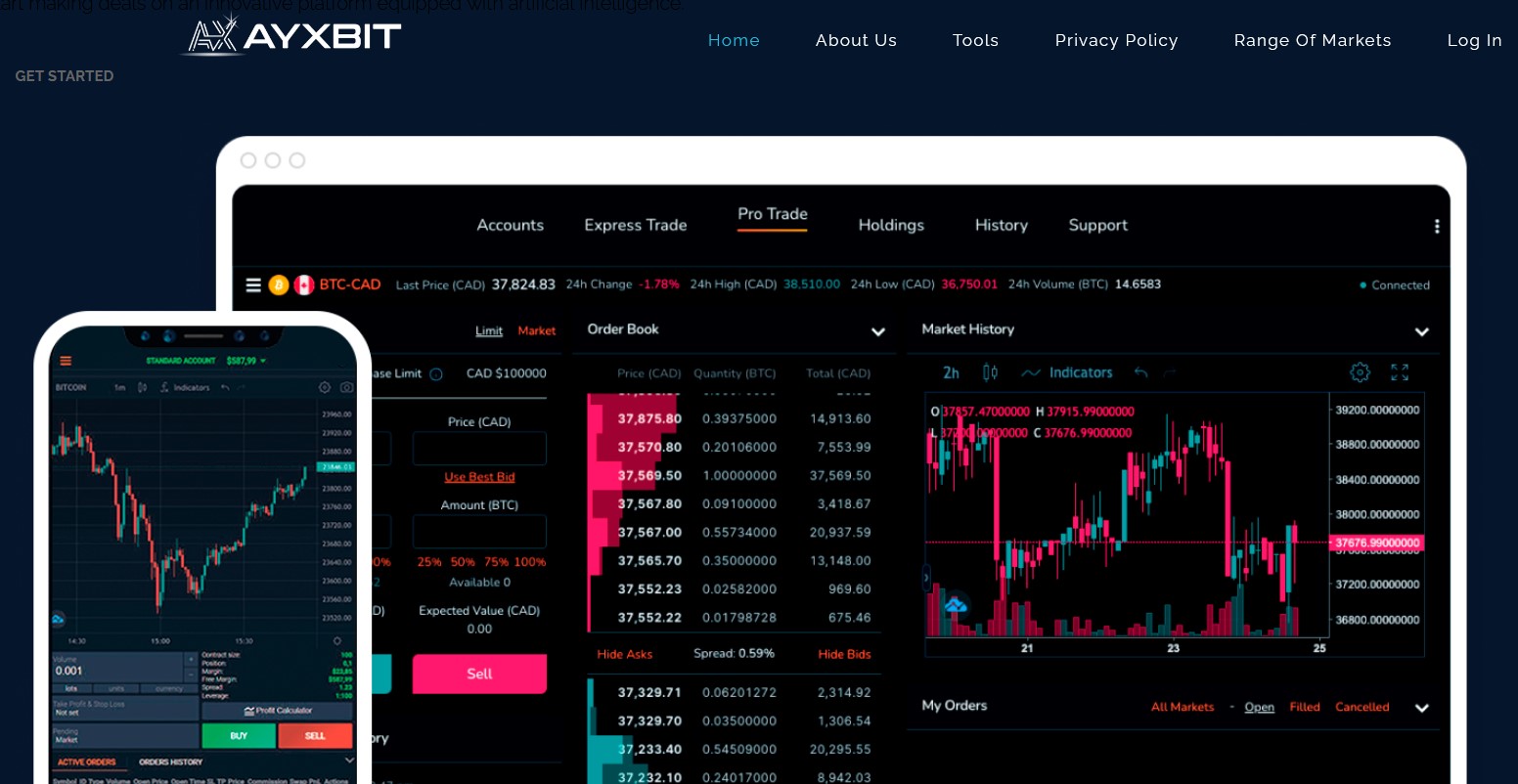Collapse the Market History panel chevron
Image resolution: width=1518 pixels, height=784 pixels.
1422,332
